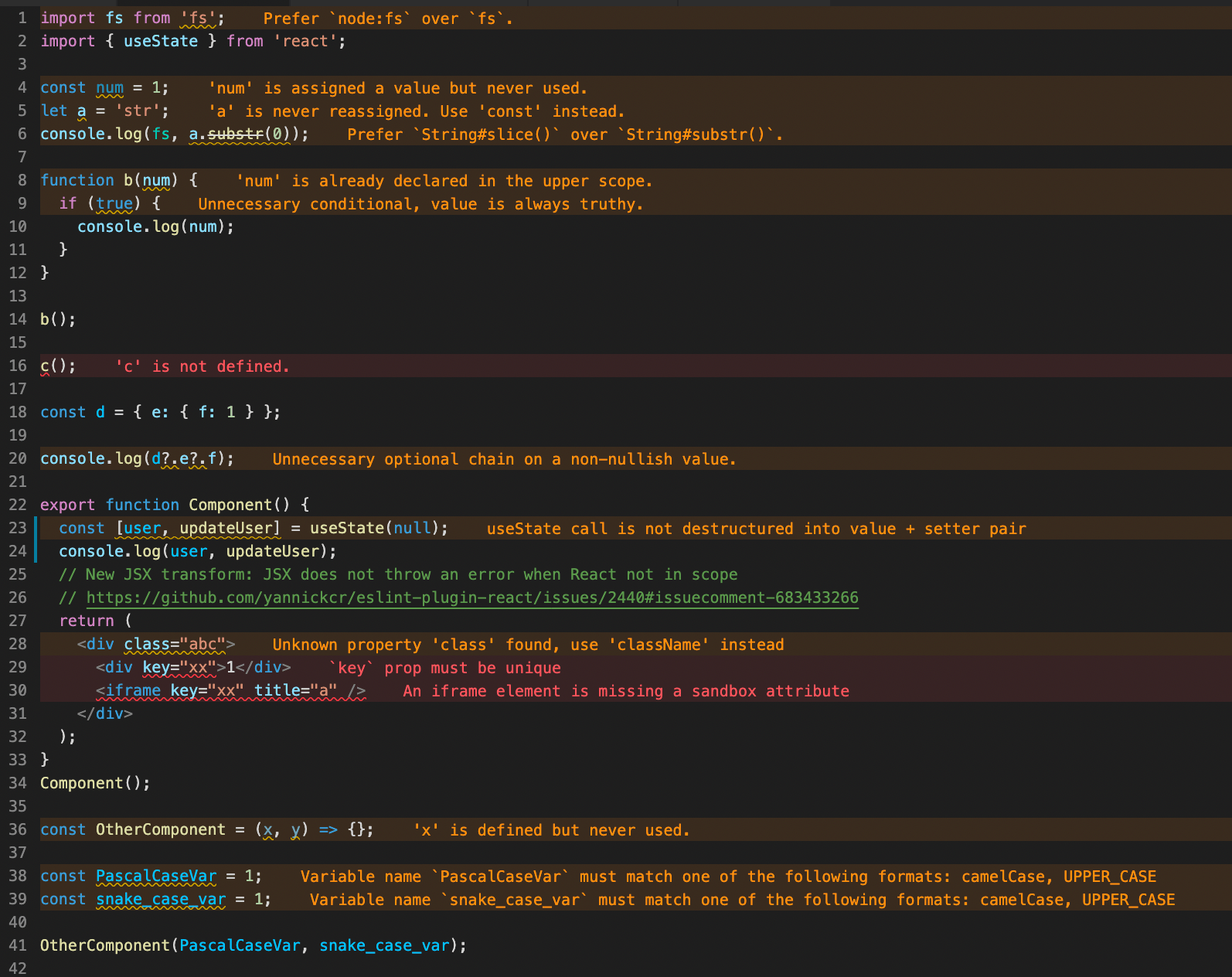Click the const d object declaration
The height and width of the screenshot is (977, 1232).
[160, 412]
